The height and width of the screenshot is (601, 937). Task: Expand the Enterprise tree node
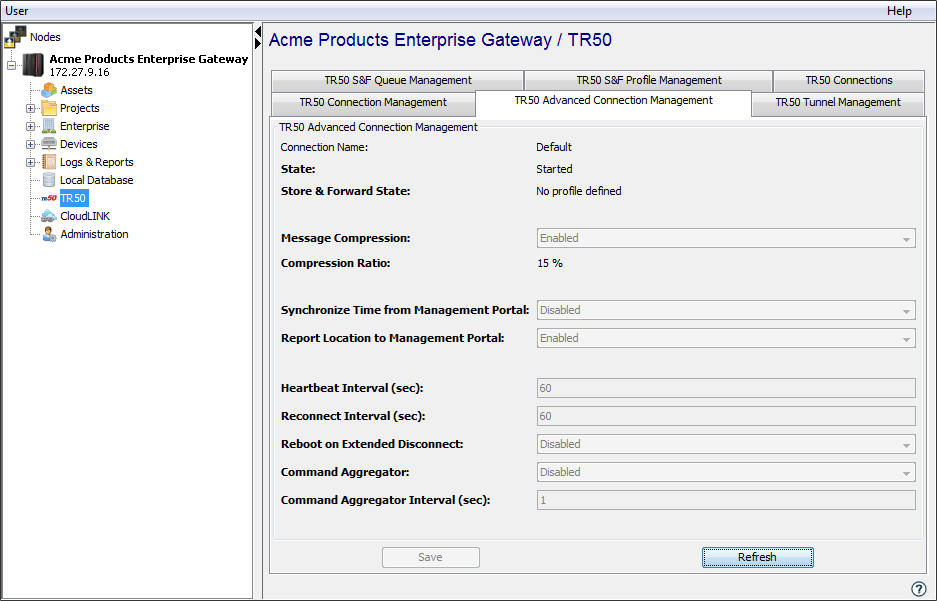pyautogui.click(x=30, y=127)
